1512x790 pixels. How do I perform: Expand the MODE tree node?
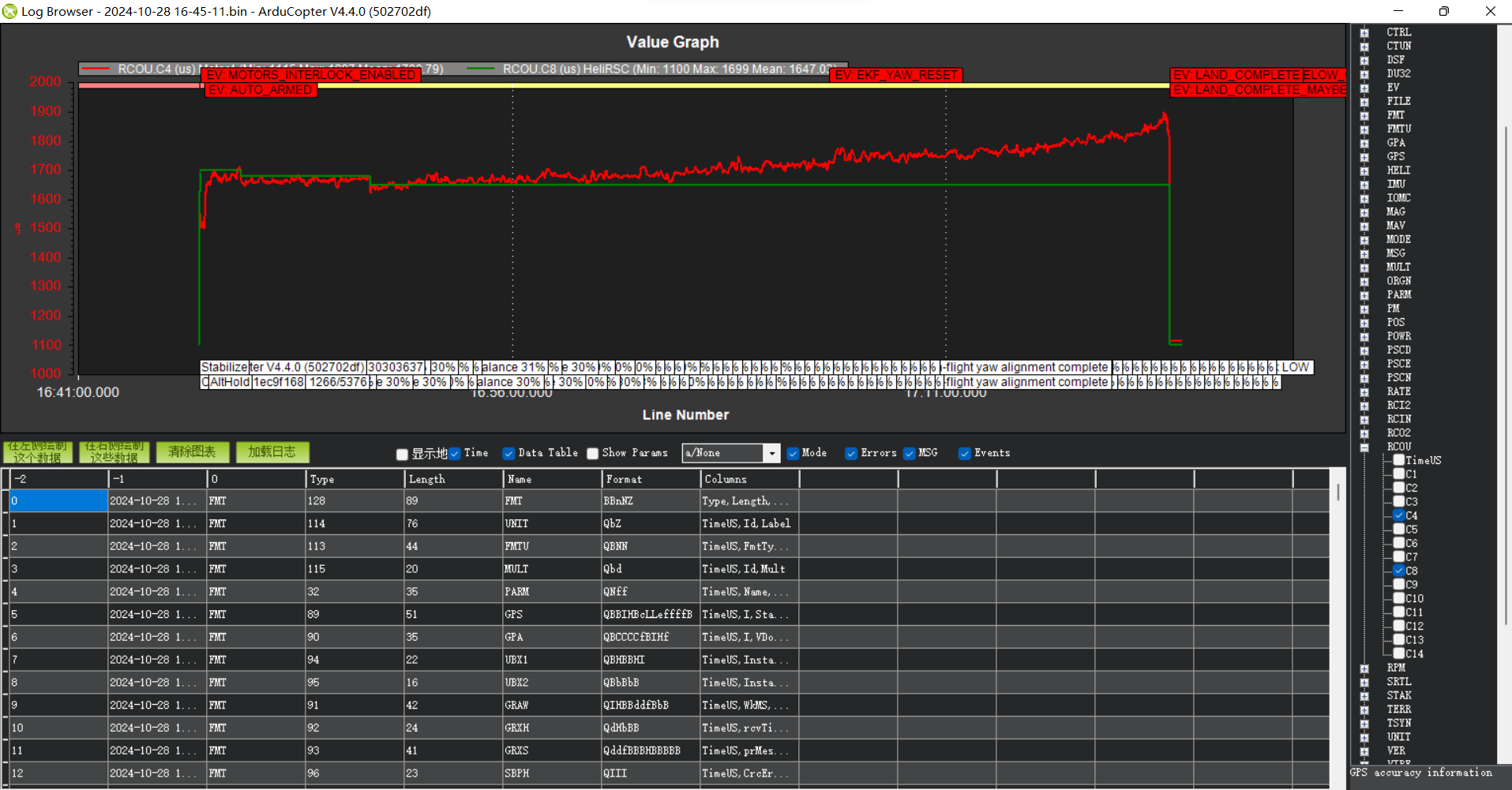click(x=1364, y=240)
